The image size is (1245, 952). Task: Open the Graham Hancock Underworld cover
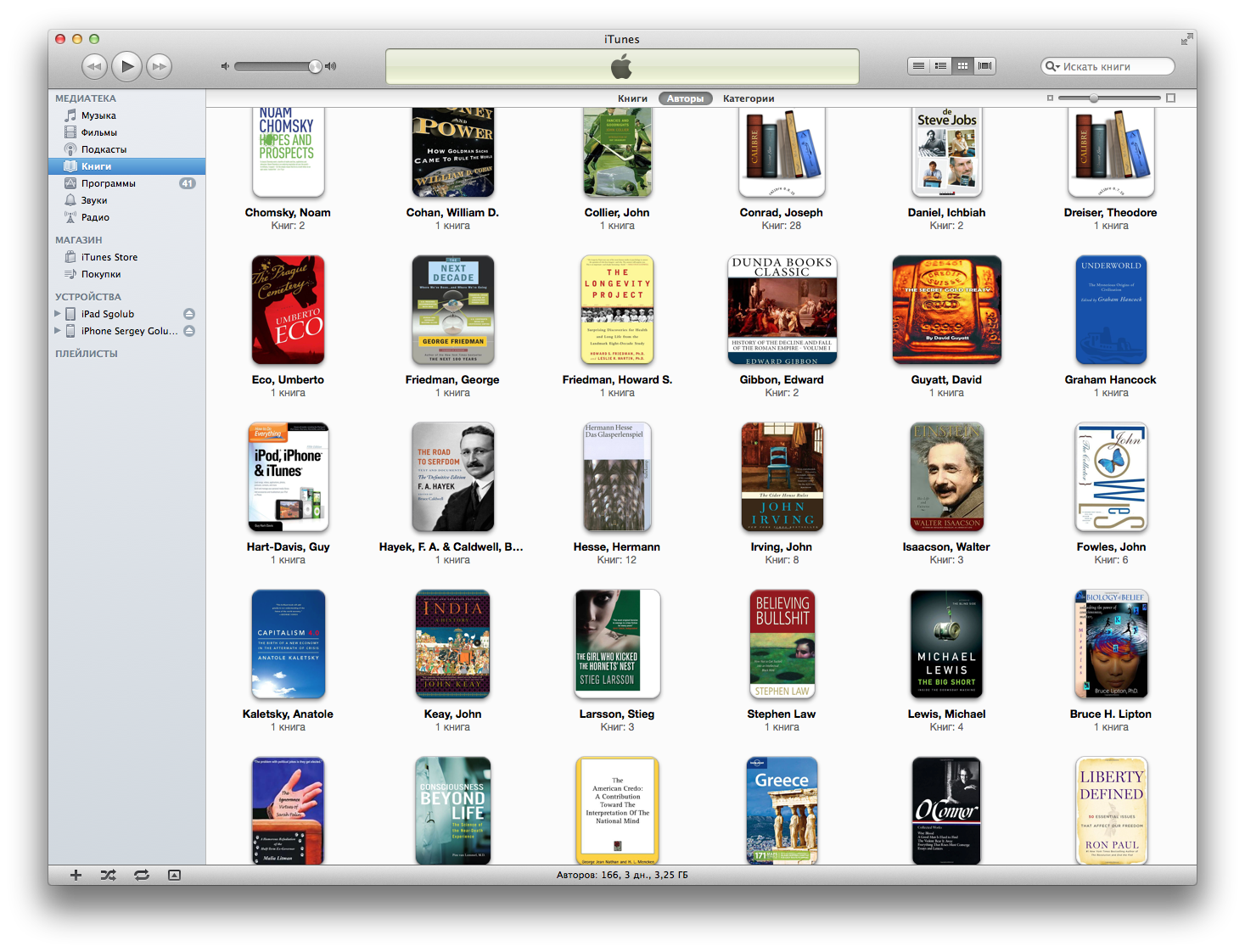[x=1111, y=311]
